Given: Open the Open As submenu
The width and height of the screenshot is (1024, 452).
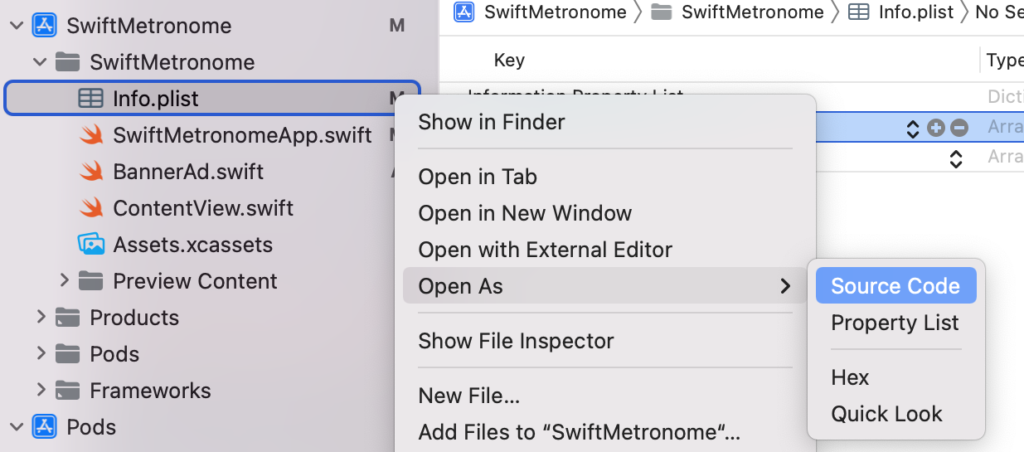Looking at the screenshot, I should 605,285.
